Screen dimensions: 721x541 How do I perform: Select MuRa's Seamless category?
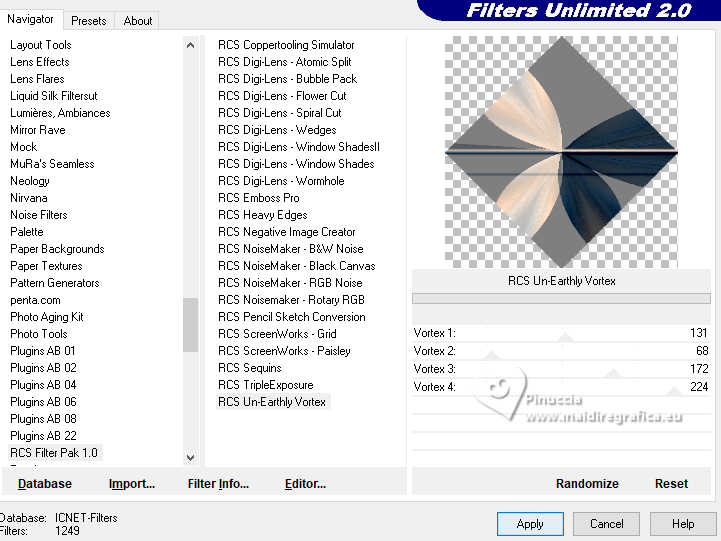click(x=52, y=164)
